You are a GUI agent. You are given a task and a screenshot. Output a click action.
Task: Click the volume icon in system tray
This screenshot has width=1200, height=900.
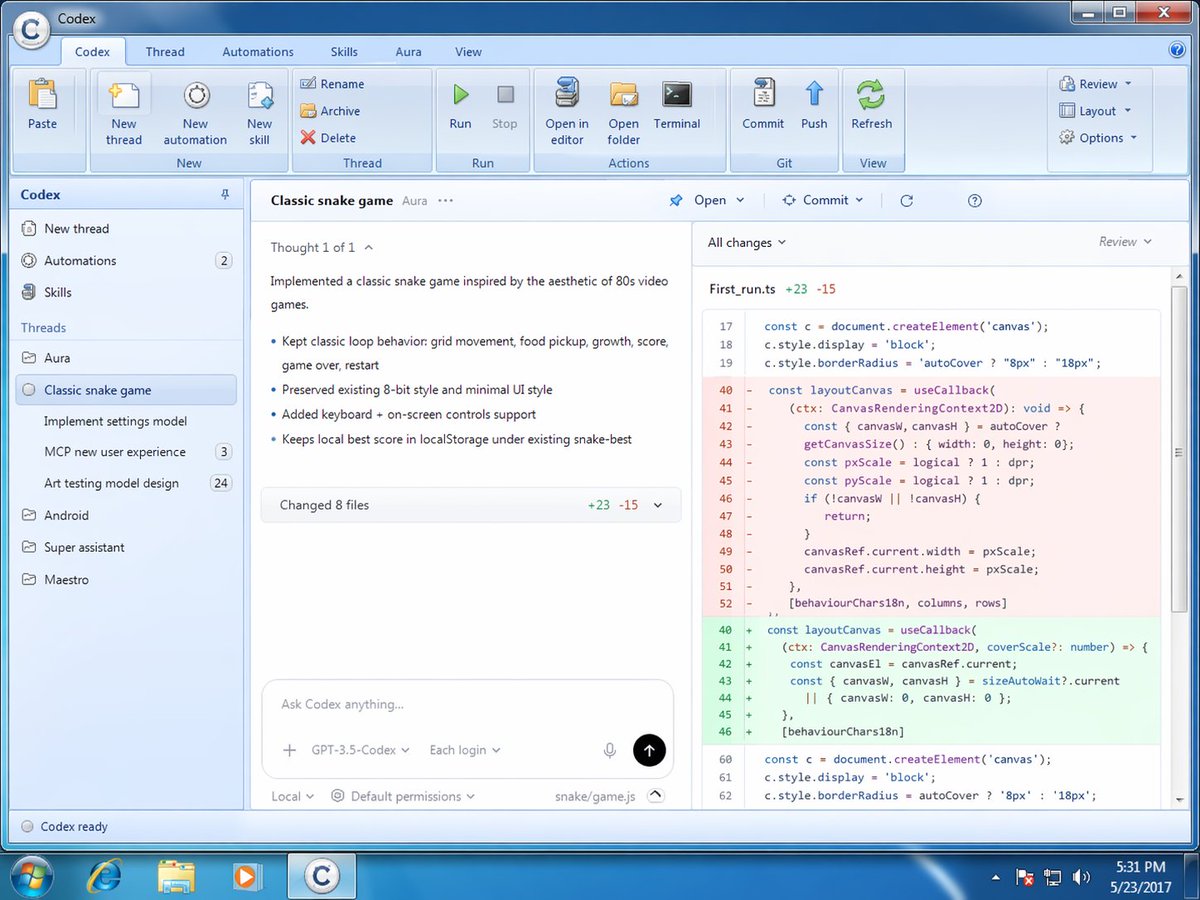(x=1080, y=877)
